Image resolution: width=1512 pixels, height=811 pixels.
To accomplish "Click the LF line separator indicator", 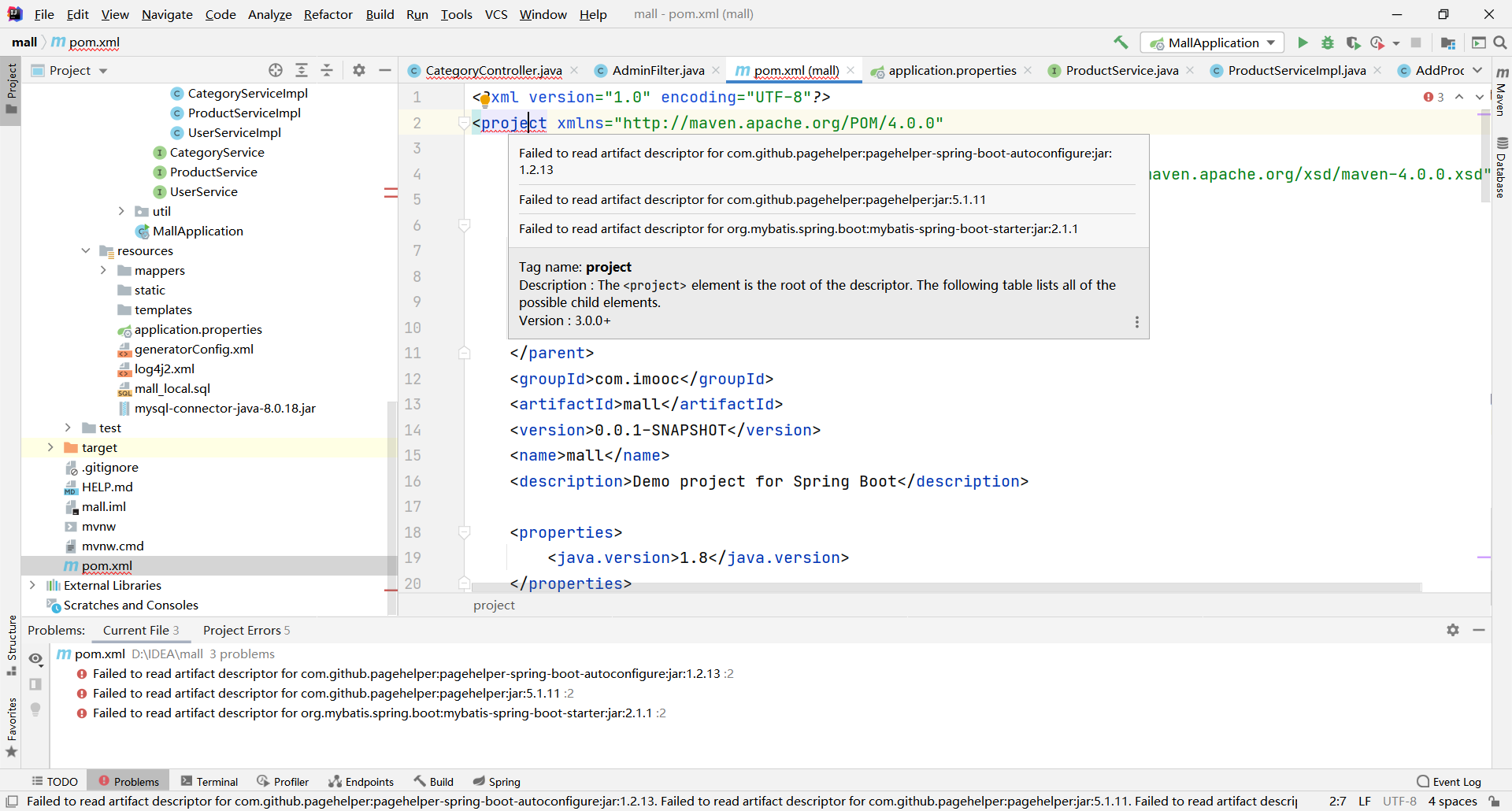I will [1365, 802].
